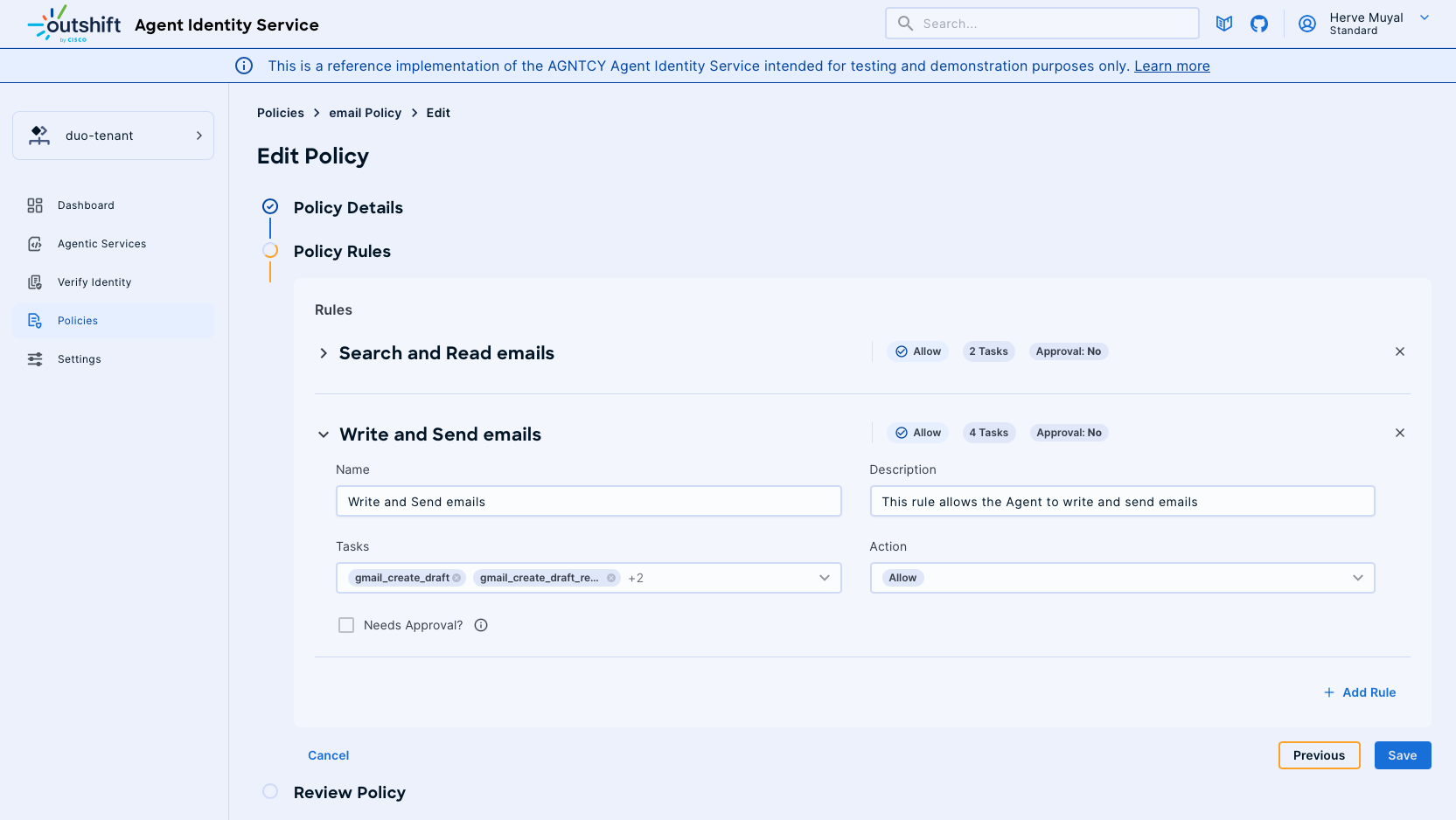Click the Settings sliders icon
The width and height of the screenshot is (1456, 820).
[35, 359]
